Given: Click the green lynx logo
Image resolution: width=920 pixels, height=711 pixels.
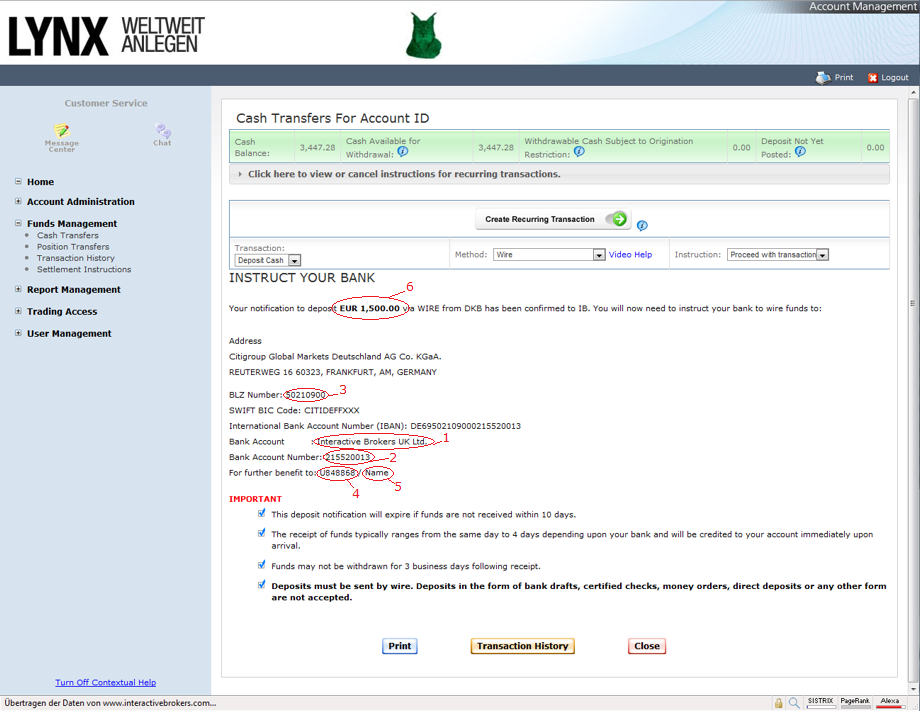Looking at the screenshot, I should 424,36.
